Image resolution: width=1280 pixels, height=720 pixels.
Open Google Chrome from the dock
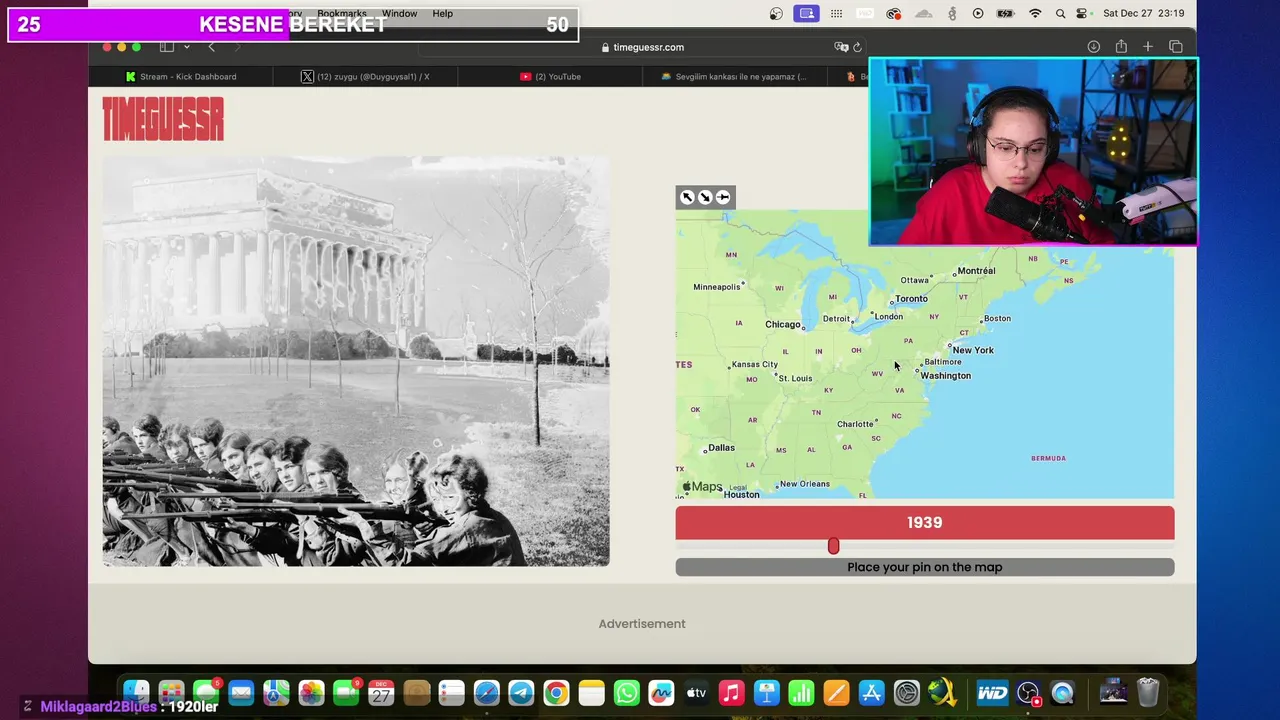pyautogui.click(x=556, y=692)
